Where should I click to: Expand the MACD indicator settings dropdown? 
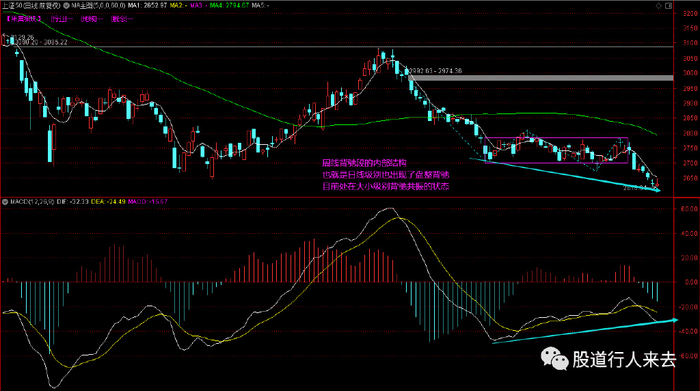(5, 202)
